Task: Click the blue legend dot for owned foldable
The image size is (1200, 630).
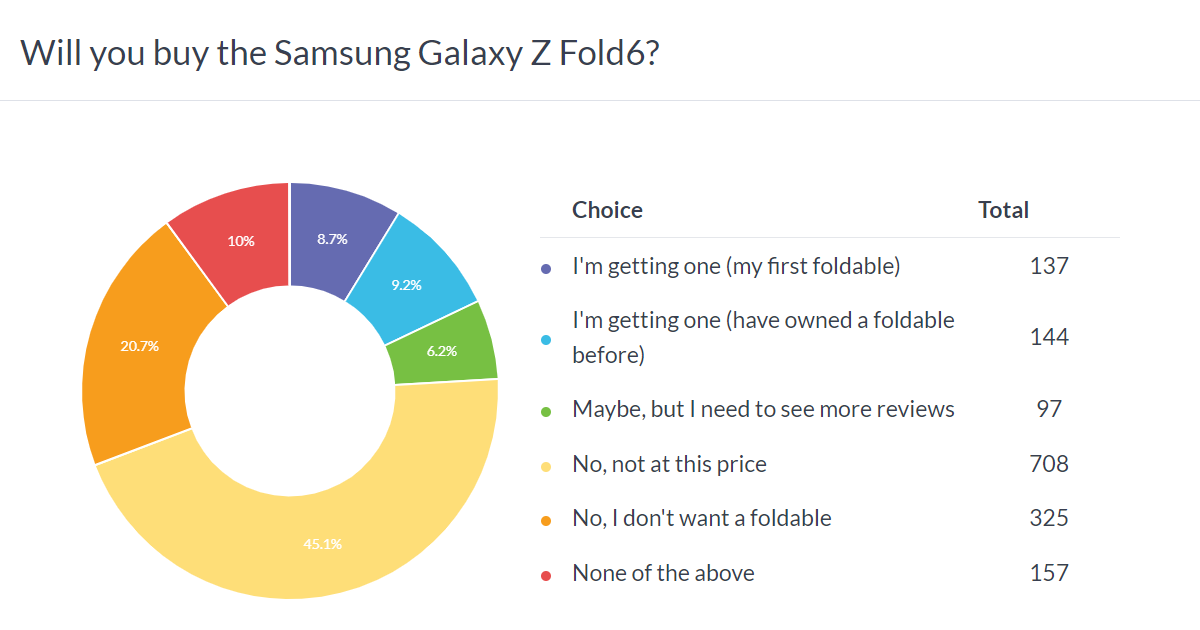Action: [546, 339]
